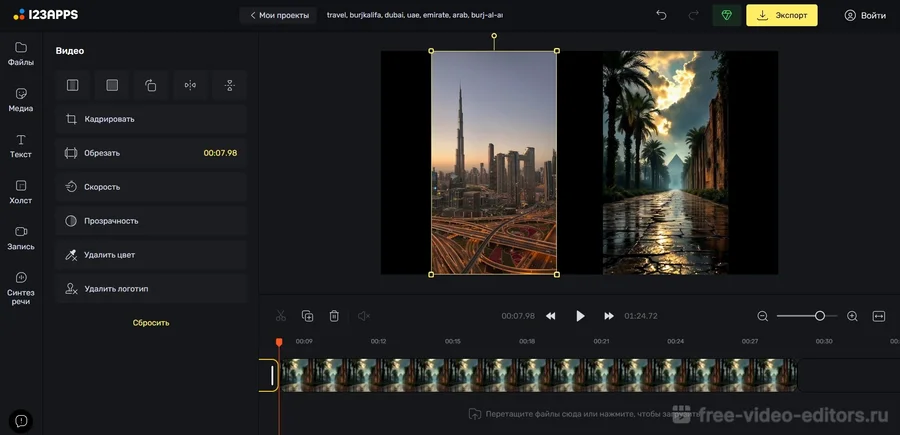Viewport: 900px width, 435px height.
Task: Redo the last action
Action: 693,15
